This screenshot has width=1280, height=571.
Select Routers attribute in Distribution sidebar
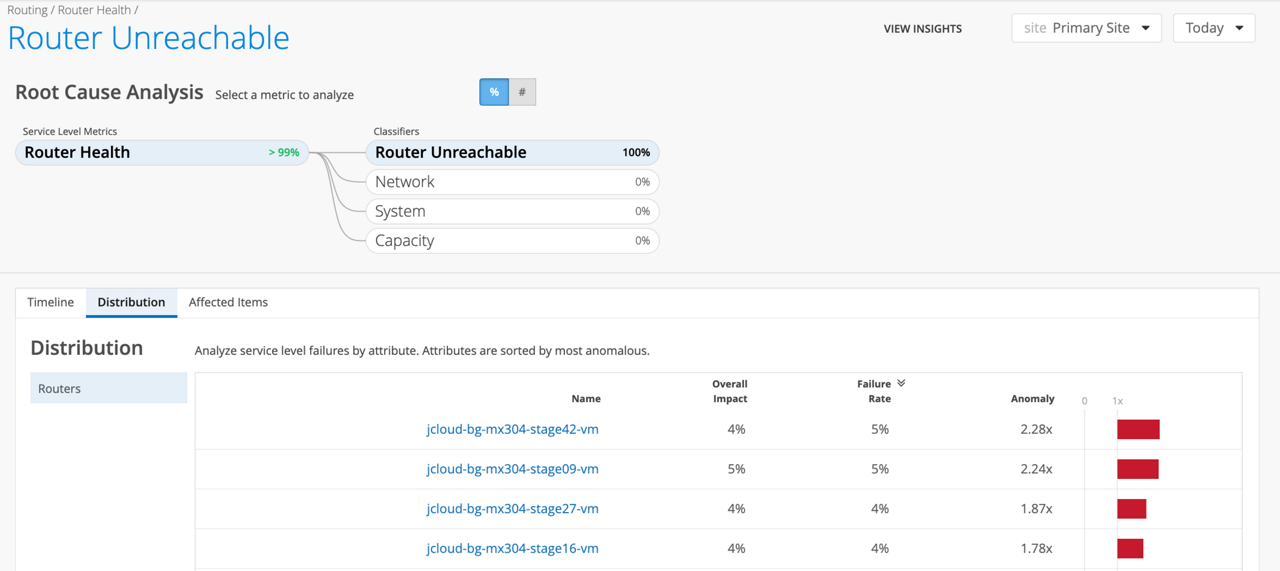[x=108, y=388]
